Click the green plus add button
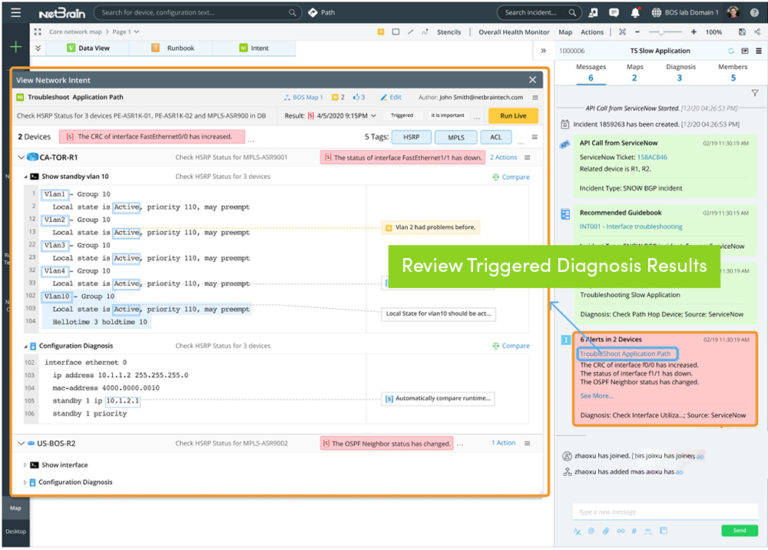 coord(15,48)
